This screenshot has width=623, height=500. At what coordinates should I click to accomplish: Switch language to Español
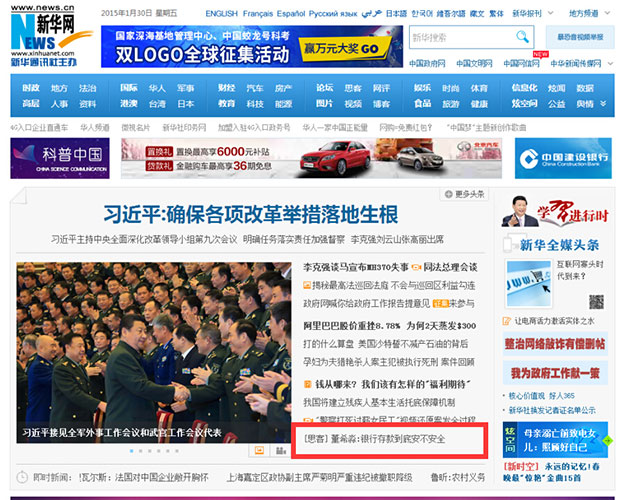[x=291, y=14]
